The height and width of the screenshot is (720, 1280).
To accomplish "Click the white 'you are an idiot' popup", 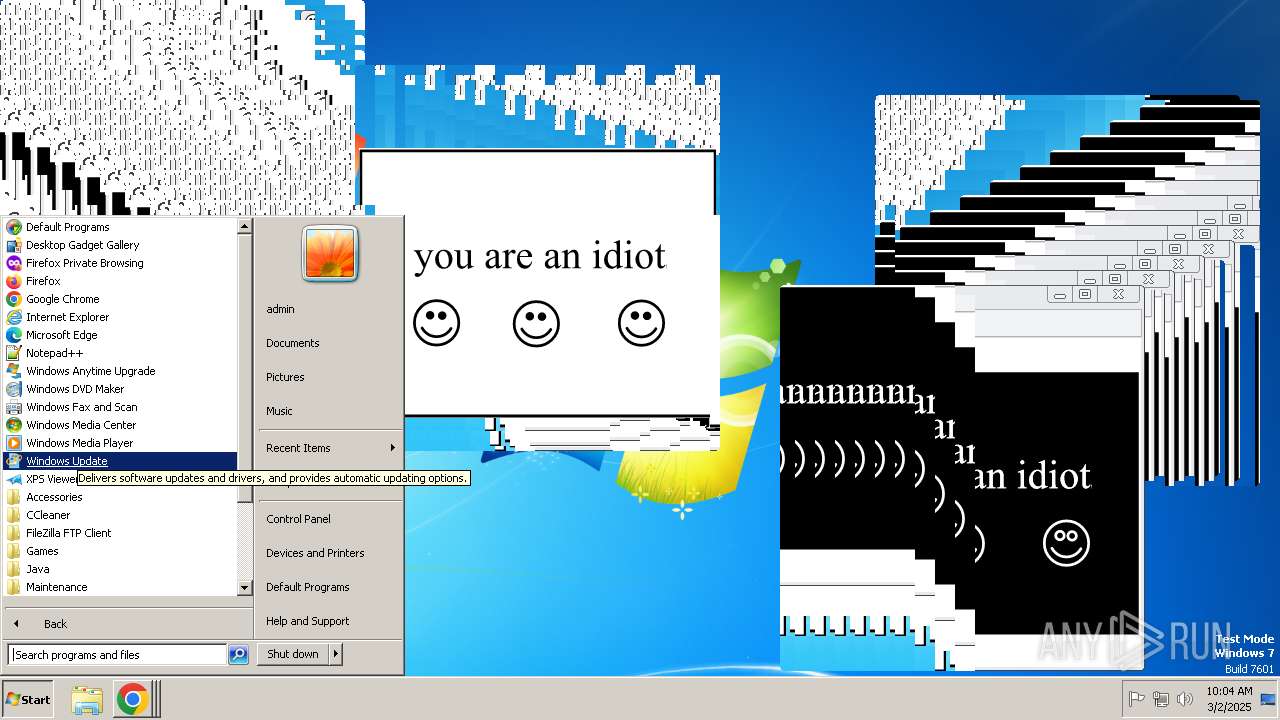I will [540, 285].
